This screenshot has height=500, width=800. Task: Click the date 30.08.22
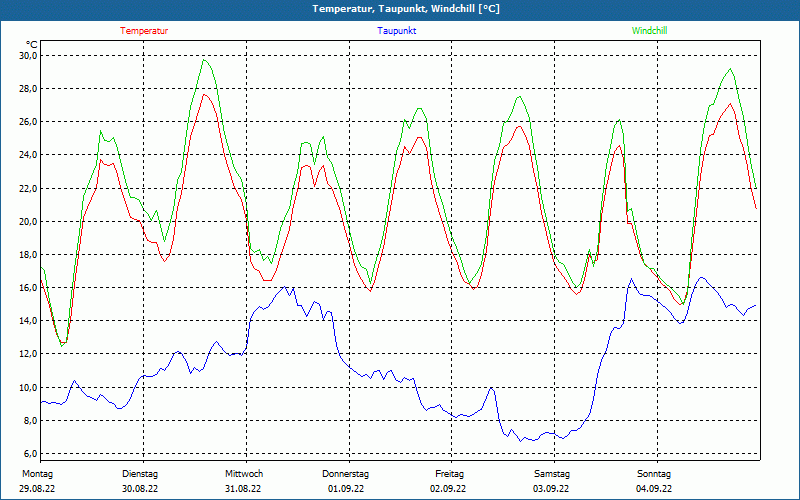(140, 489)
